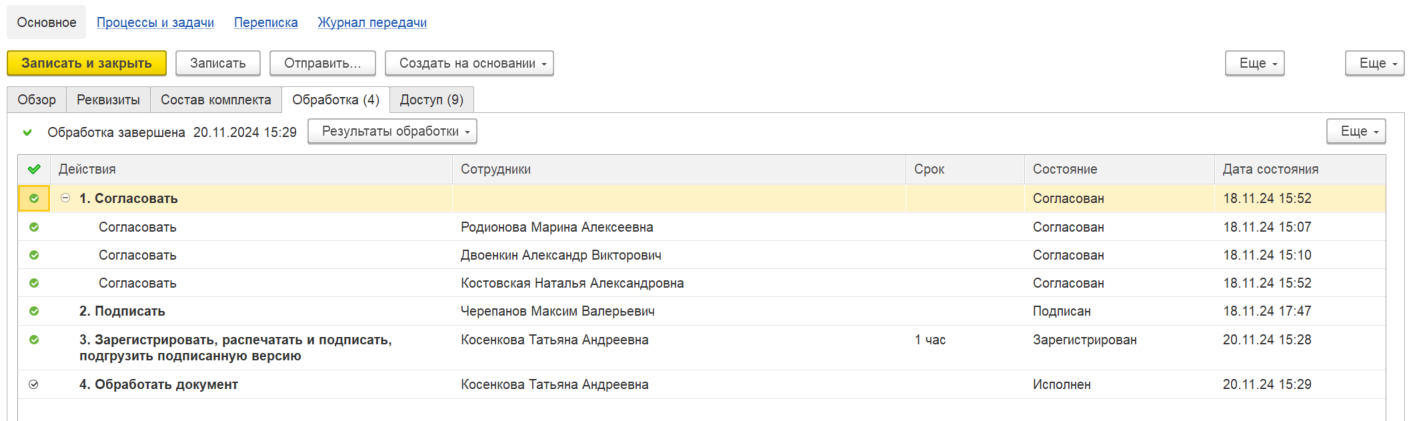Click date 20.11.24 15:28
1410x421 pixels.
pyautogui.click(x=1267, y=340)
